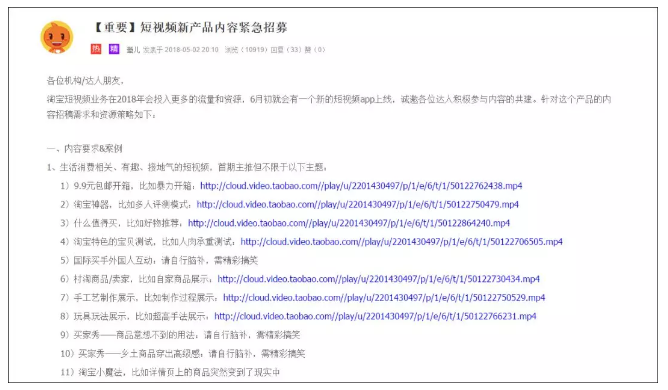The image size is (668, 390).
Task: Click the red 热 hot badge
Action: [x=96, y=49]
